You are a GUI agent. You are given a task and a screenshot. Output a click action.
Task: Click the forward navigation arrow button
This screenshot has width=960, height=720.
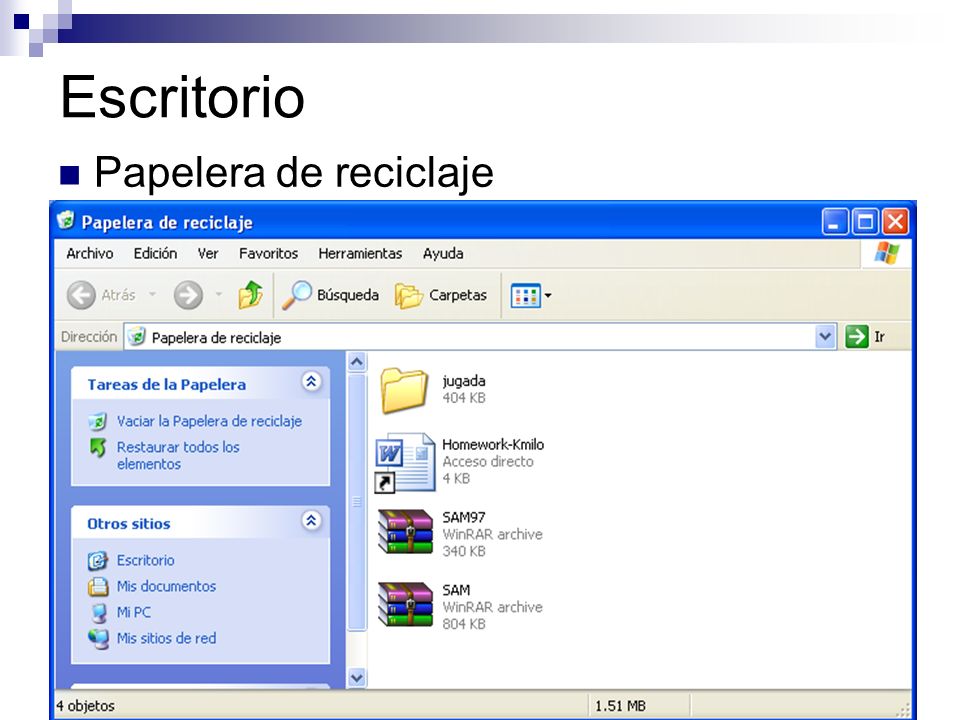pos(189,295)
